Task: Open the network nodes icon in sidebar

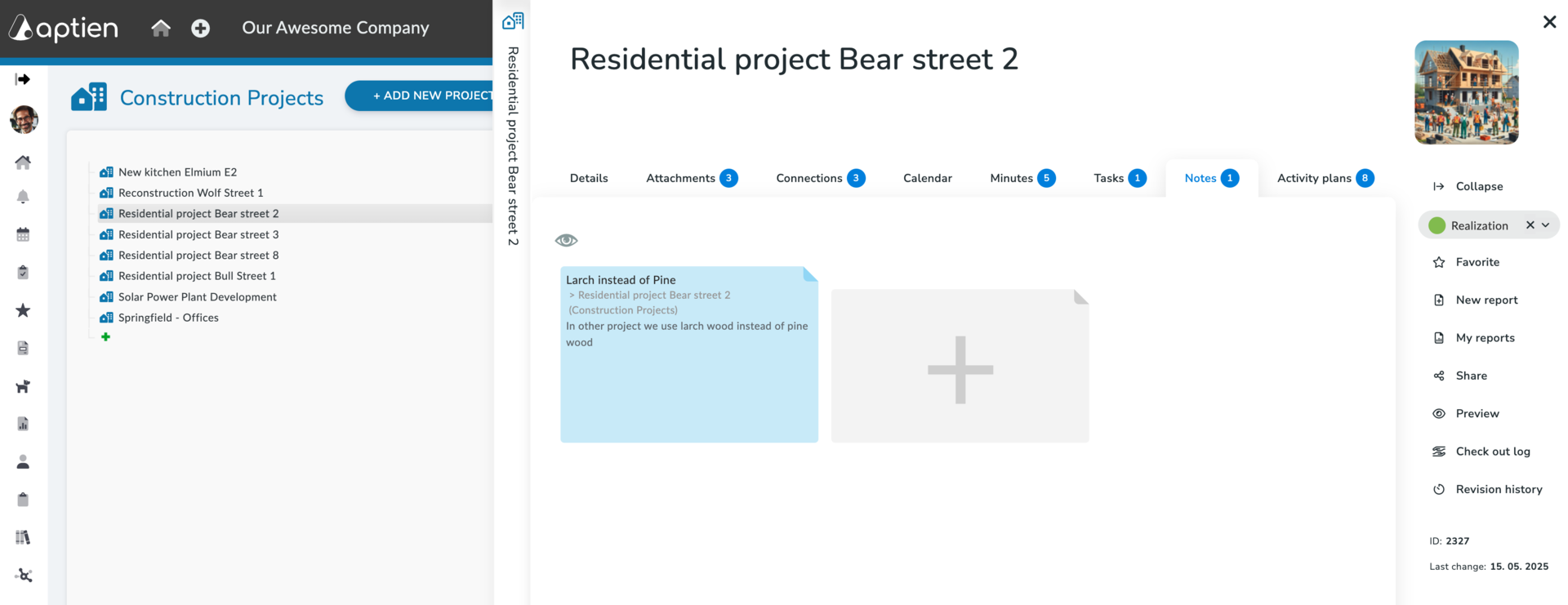Action: pos(24,576)
